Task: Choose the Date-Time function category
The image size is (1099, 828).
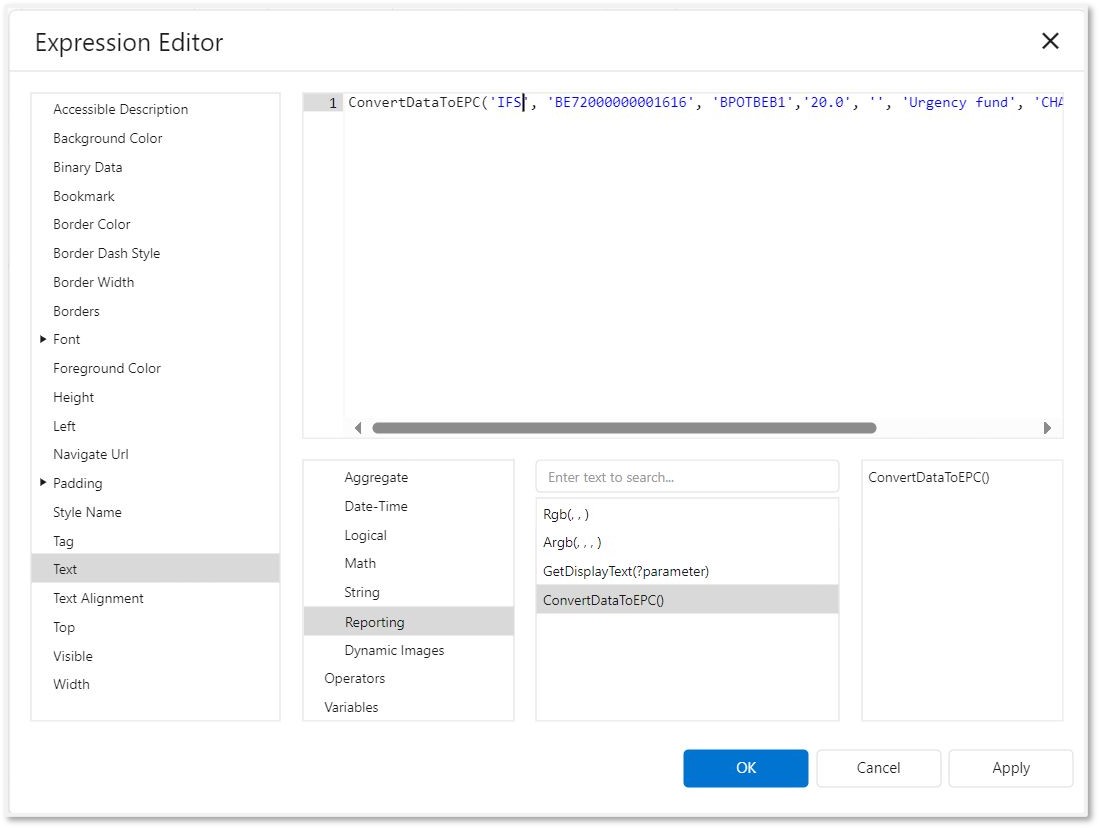Action: point(376,507)
